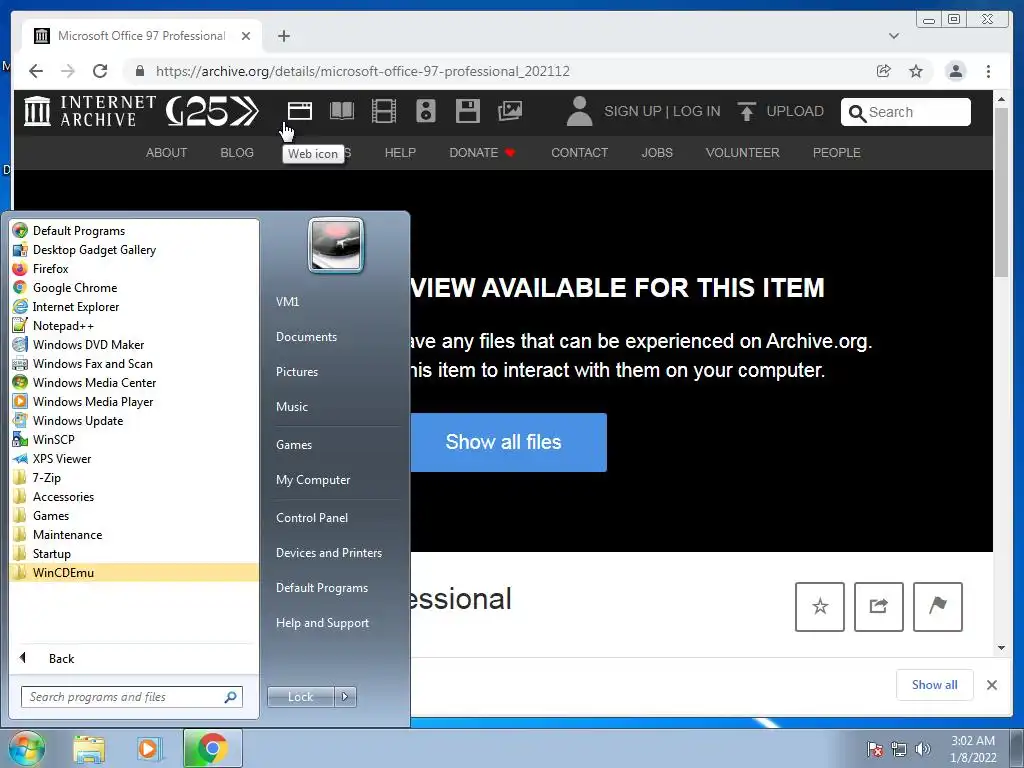The width and height of the screenshot is (1024, 768).
Task: Click the user avatar icon beside Sign Up
Action: [579, 111]
